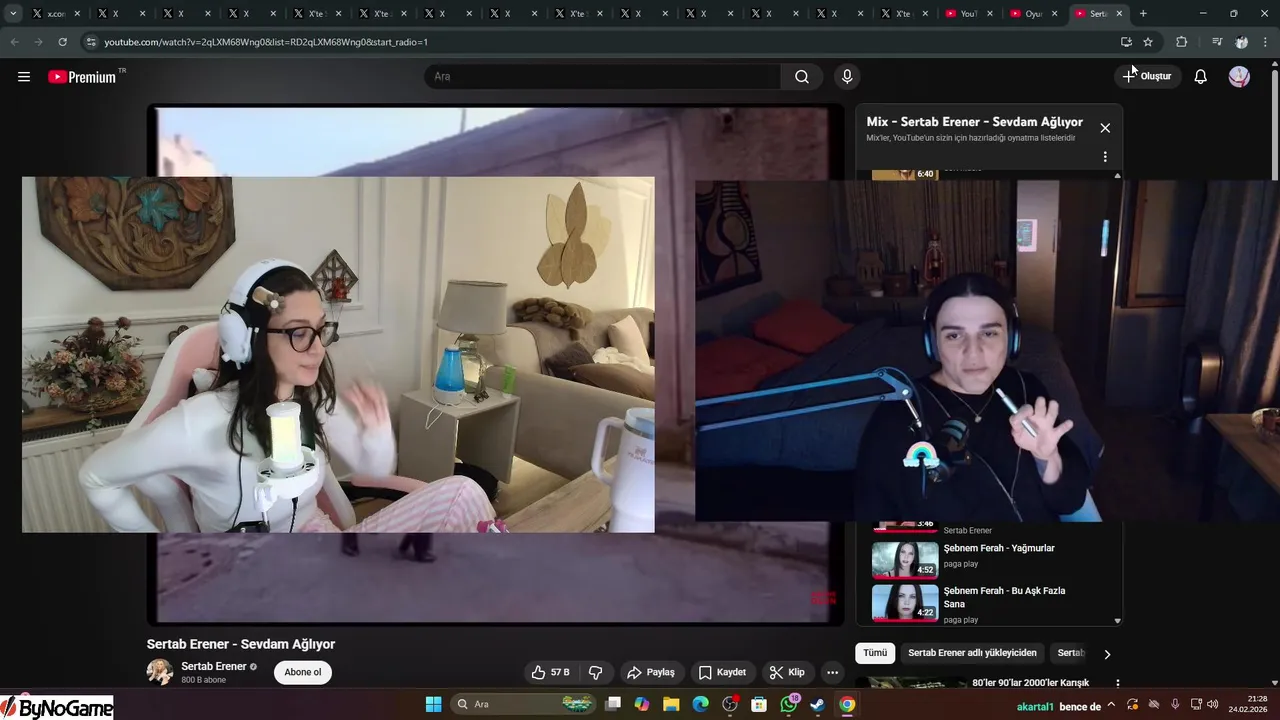Play Şebnem Ferah - Bu Aşk Fazla Sana
The image size is (1280, 720).
(x=1004, y=597)
